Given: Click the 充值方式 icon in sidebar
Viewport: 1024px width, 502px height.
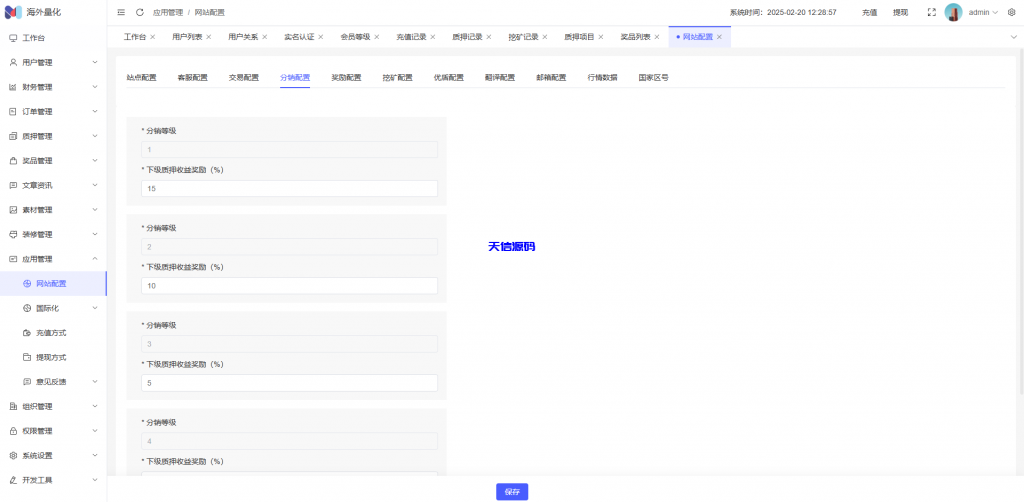Looking at the screenshot, I should (x=27, y=333).
